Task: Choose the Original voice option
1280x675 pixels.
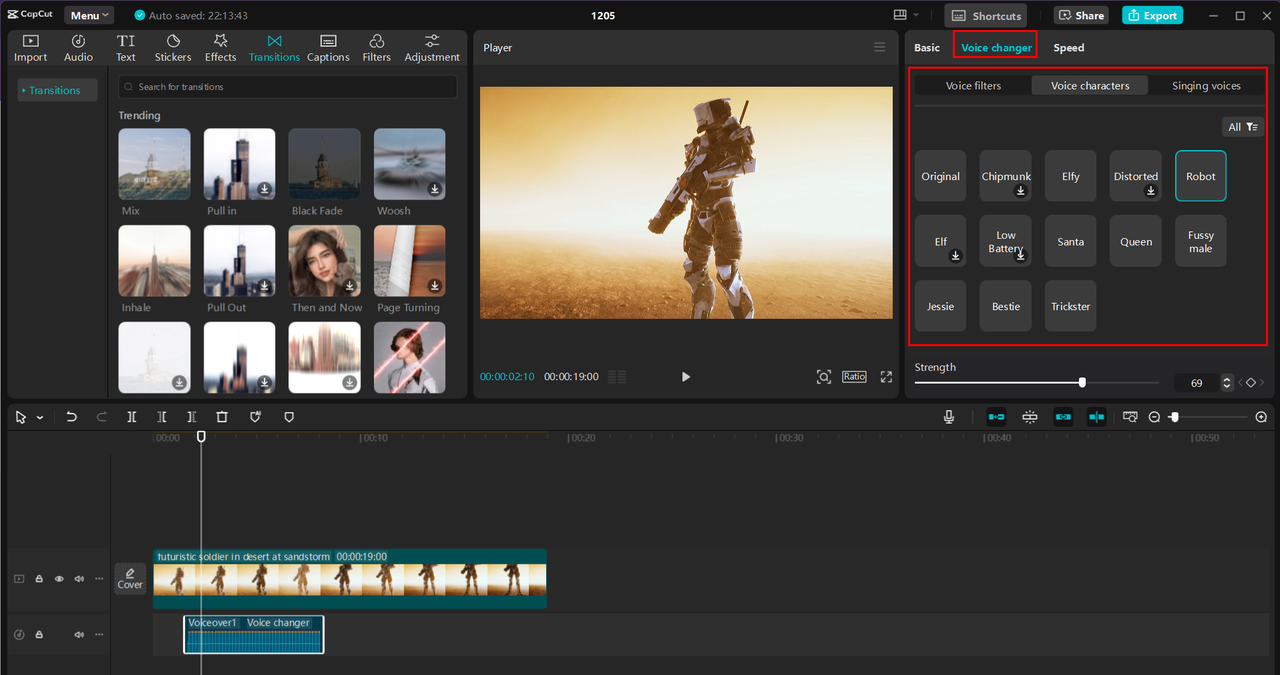Action: tap(941, 176)
